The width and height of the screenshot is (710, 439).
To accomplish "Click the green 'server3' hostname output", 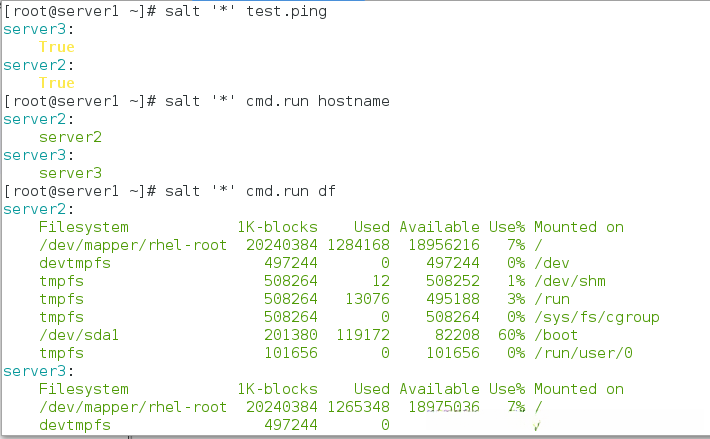I will pos(70,172).
